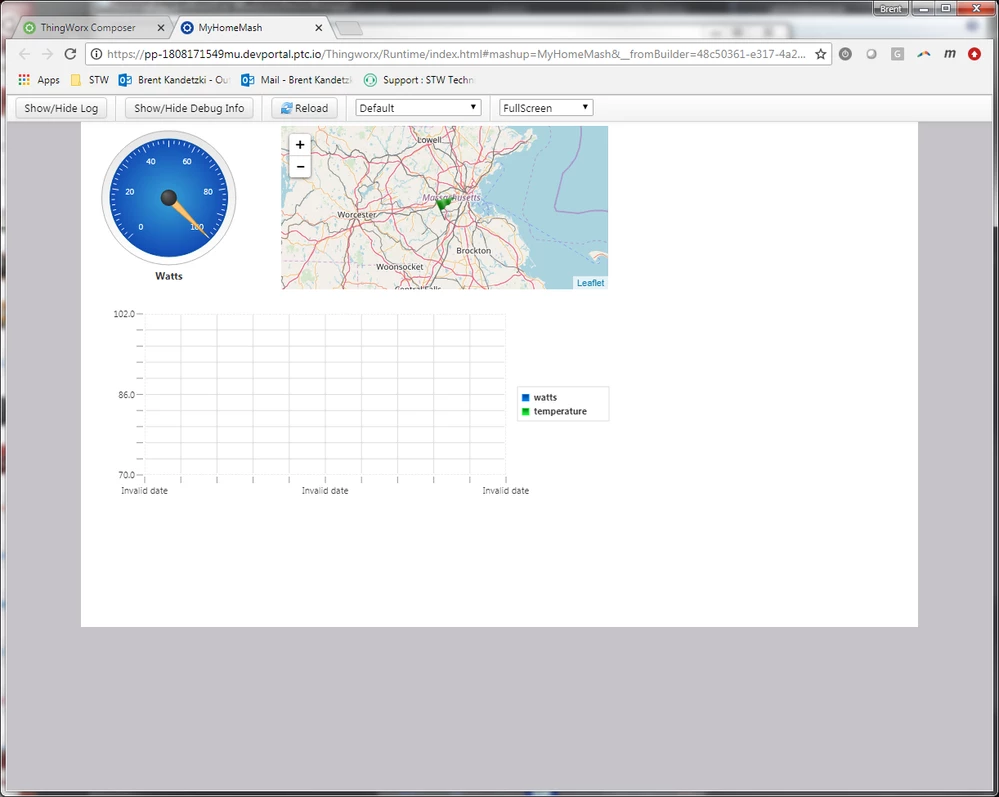
Task: Open Mail - Brent Kandetzki bookmark
Action: [x=296, y=80]
